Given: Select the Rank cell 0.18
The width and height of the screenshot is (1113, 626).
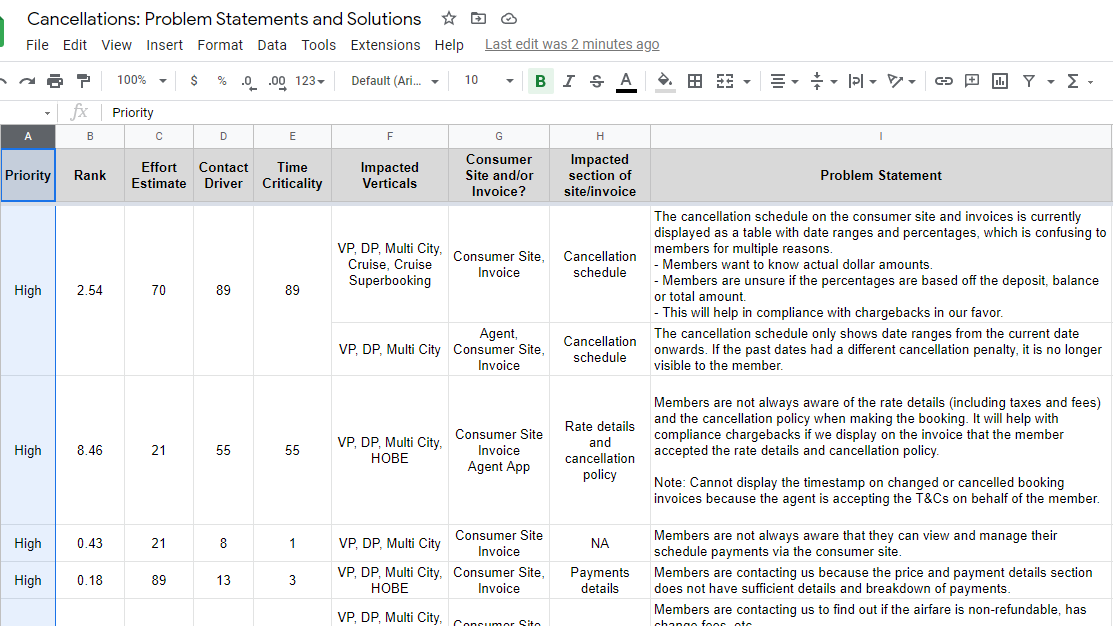Looking at the screenshot, I should (x=90, y=581).
